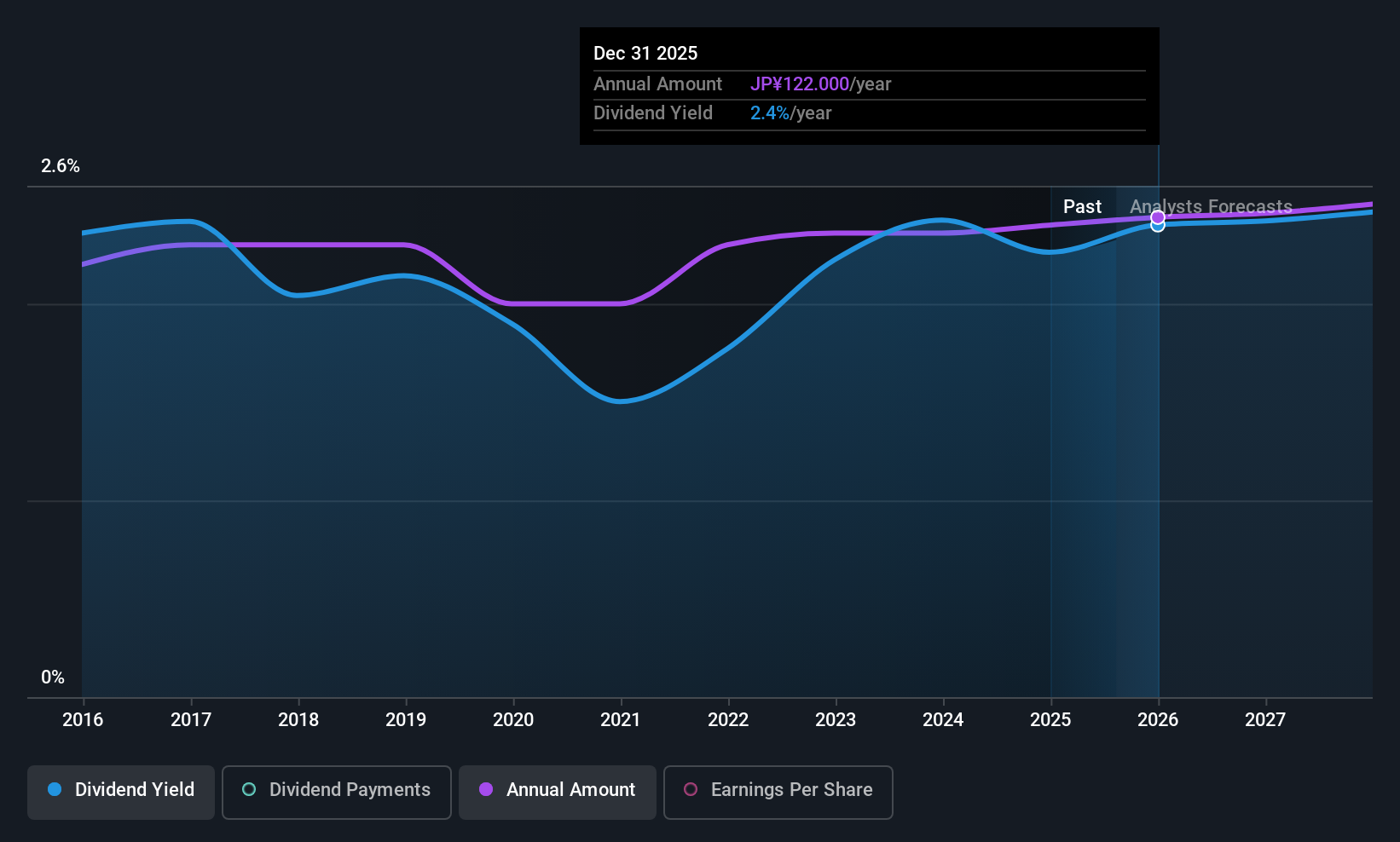1400x842 pixels.
Task: Click the Analysts Forecasts label
Action: coord(1211,206)
